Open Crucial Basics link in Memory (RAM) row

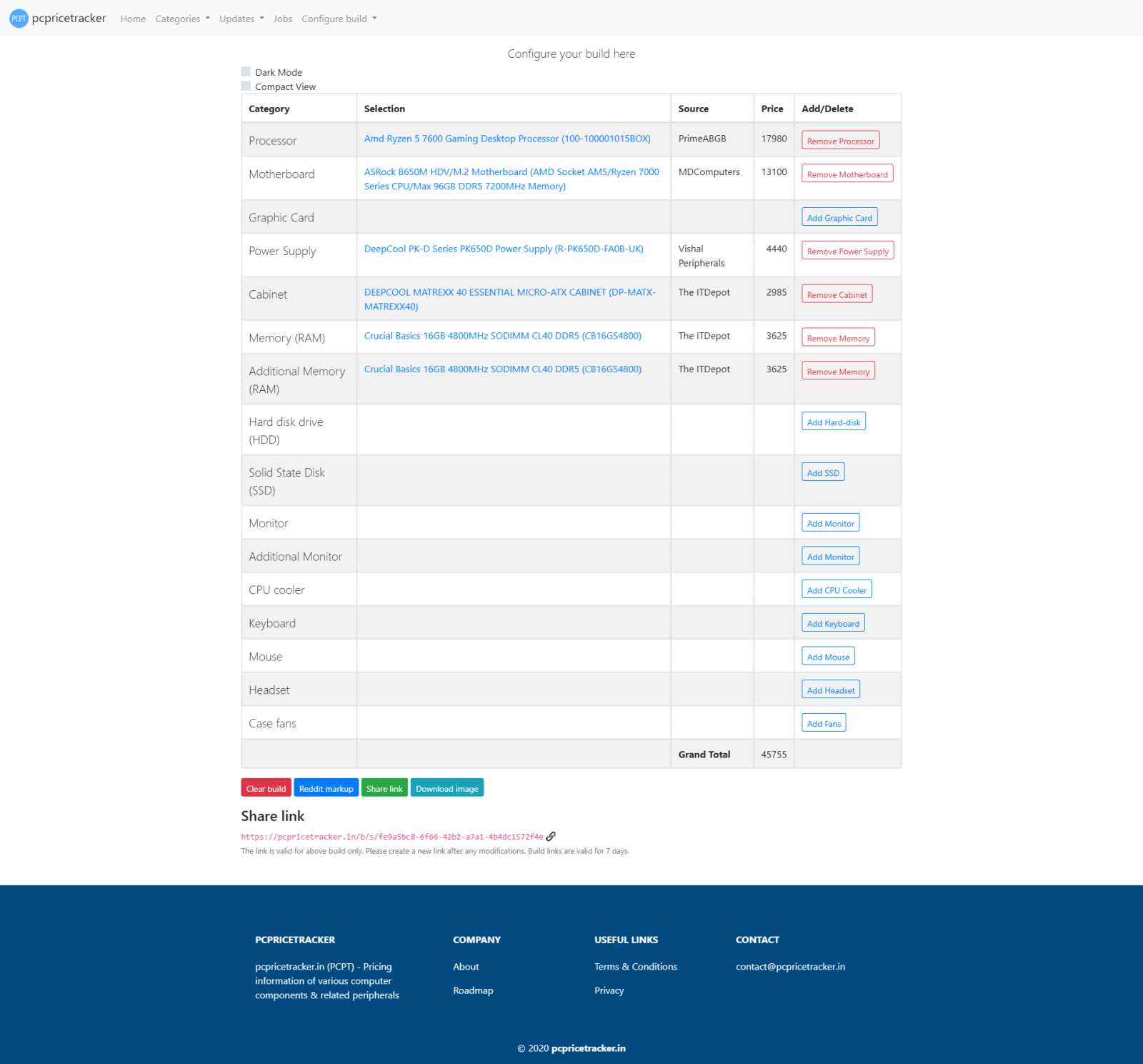[x=502, y=336]
